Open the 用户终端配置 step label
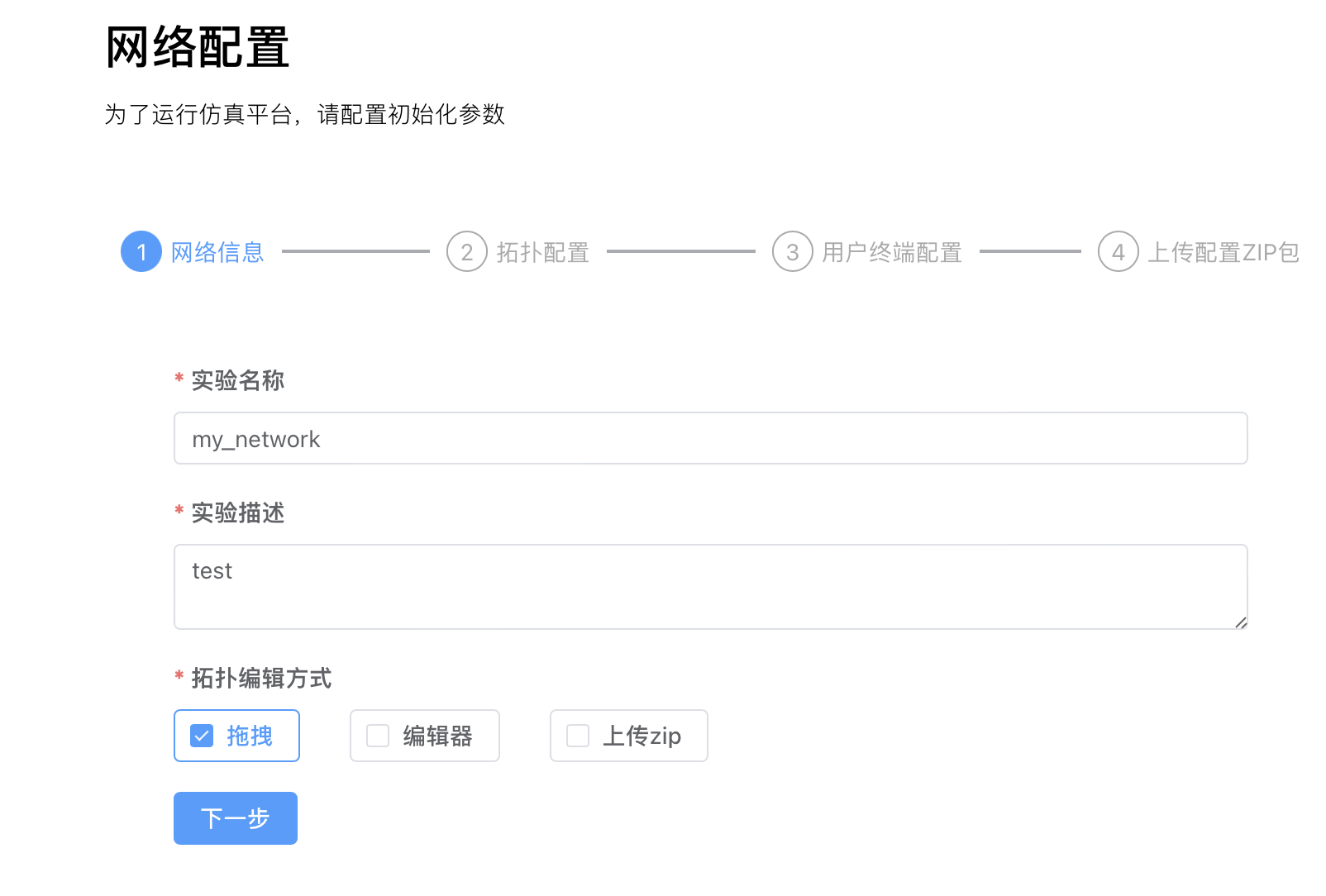Viewport: 1326px width, 896px height. tap(892, 252)
